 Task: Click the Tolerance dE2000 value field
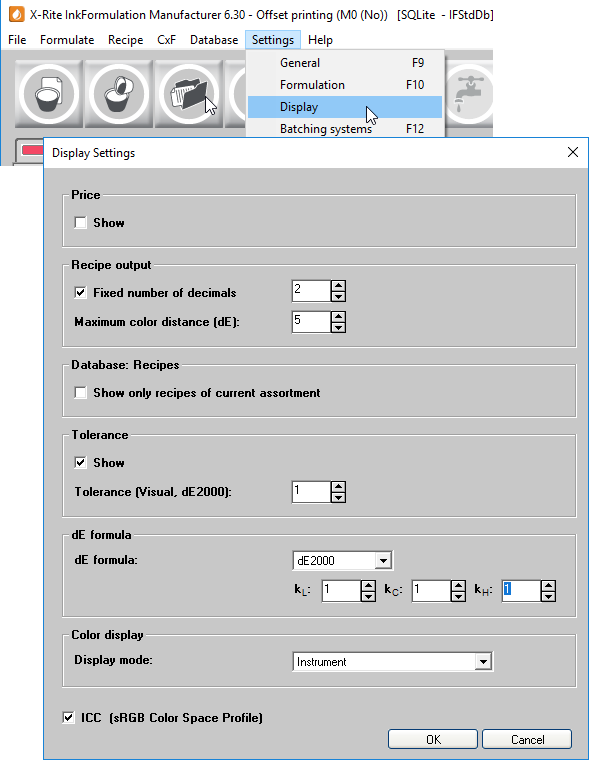[311, 492]
